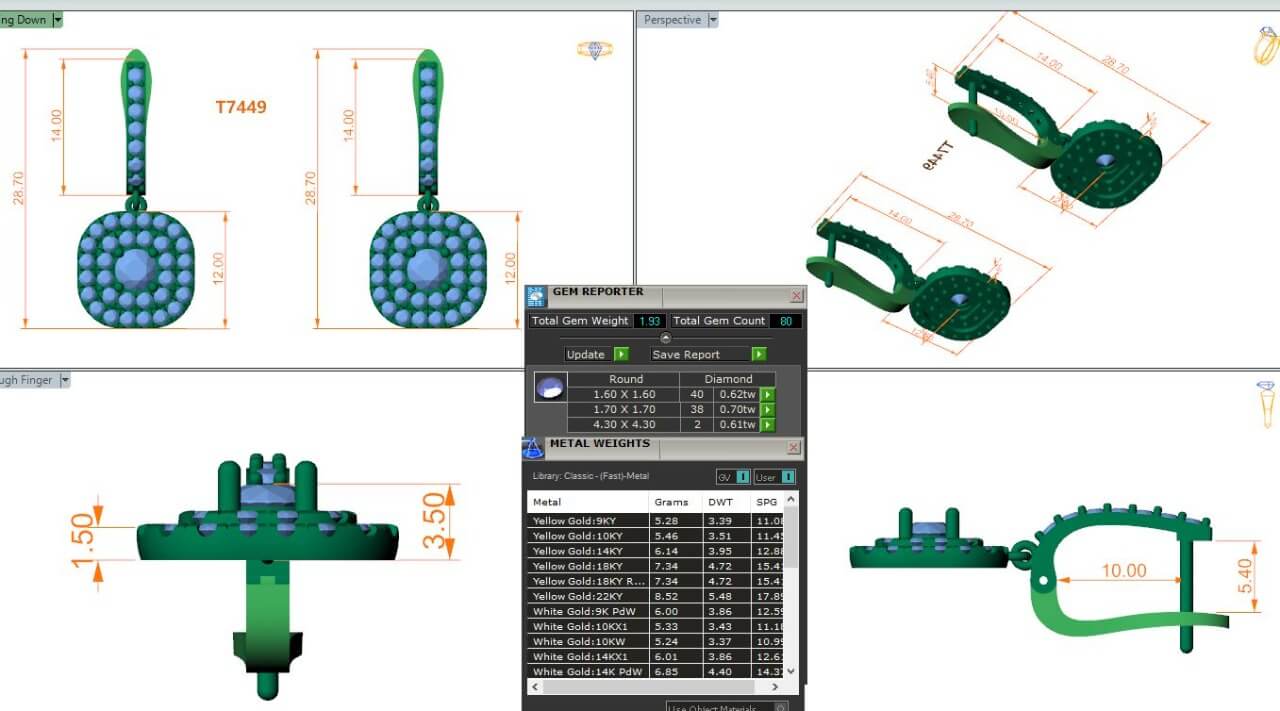Collapse Gem Reporter using the round up-arrow
The height and width of the screenshot is (711, 1280).
(x=665, y=338)
